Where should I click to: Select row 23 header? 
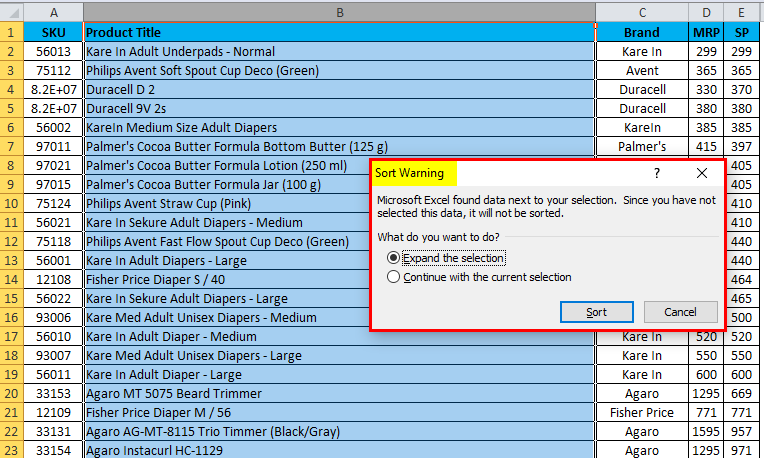coord(11,450)
